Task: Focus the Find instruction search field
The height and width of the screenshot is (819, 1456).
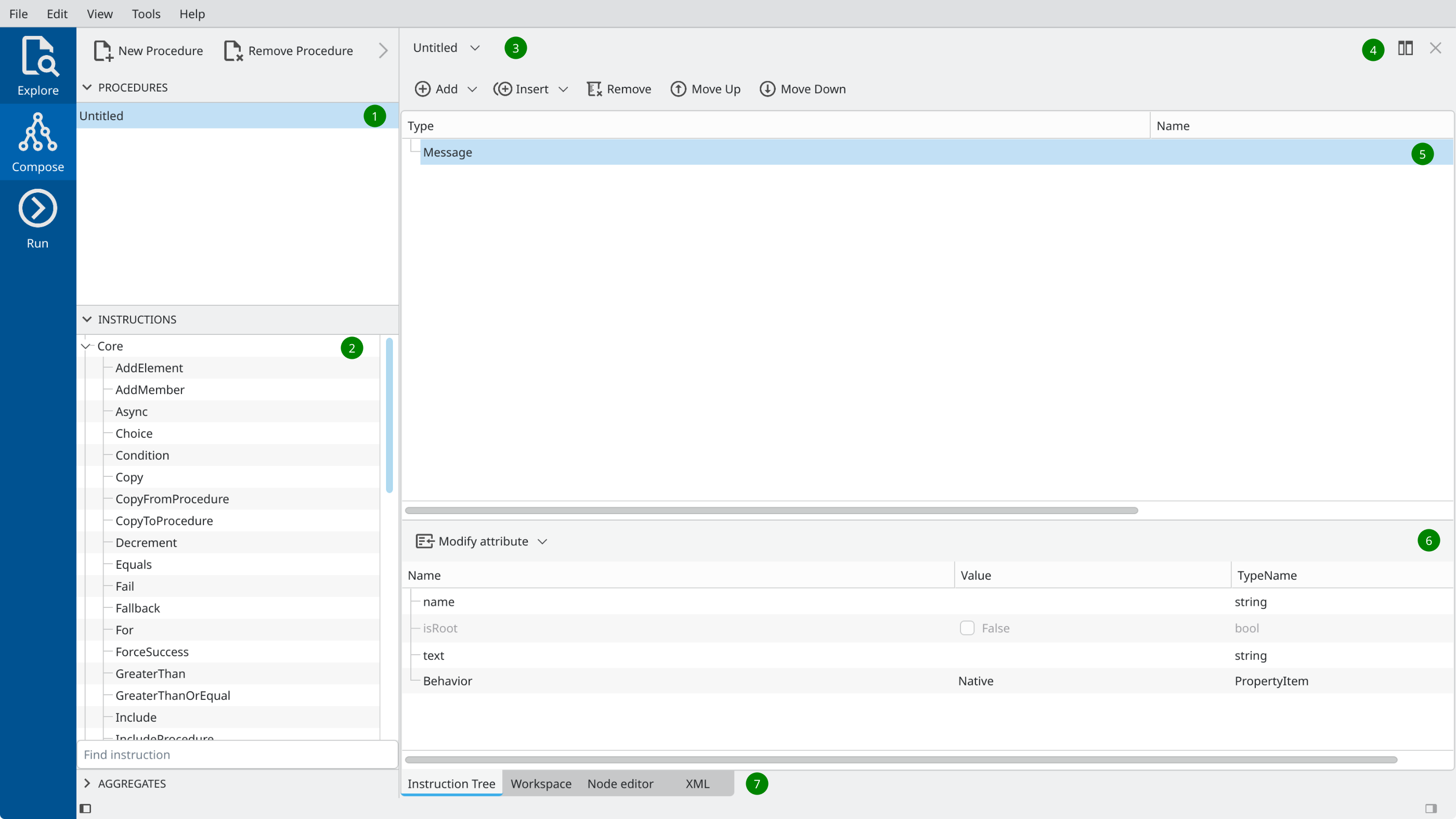Action: coord(238,755)
